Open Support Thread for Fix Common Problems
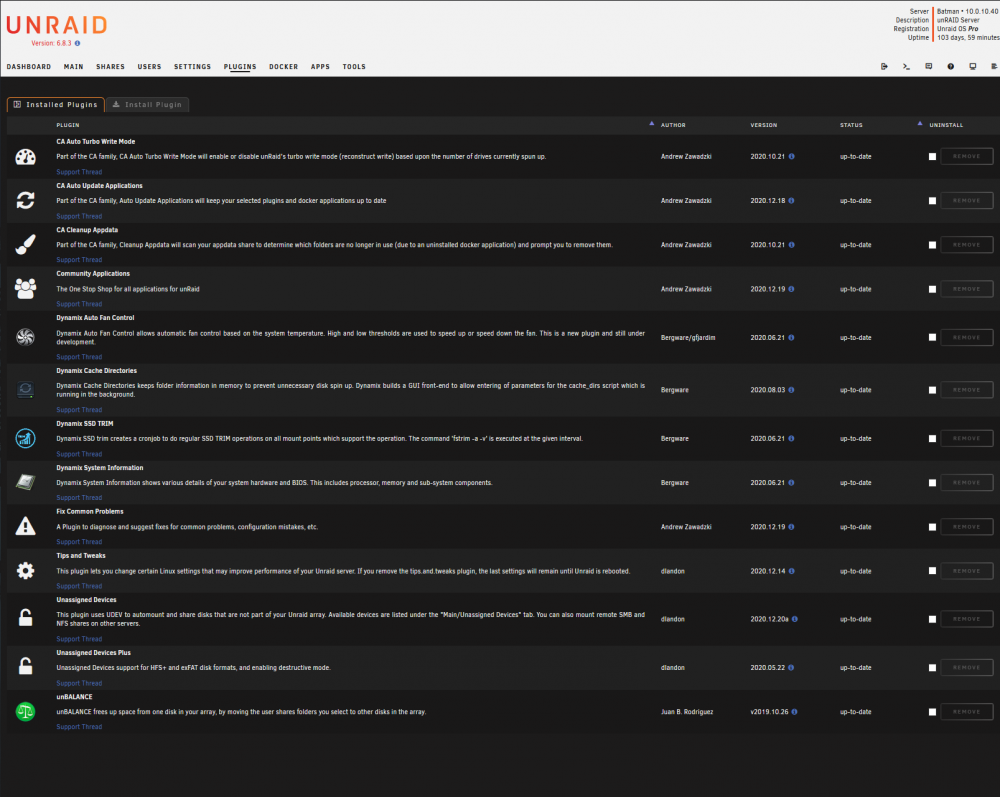 (79, 542)
